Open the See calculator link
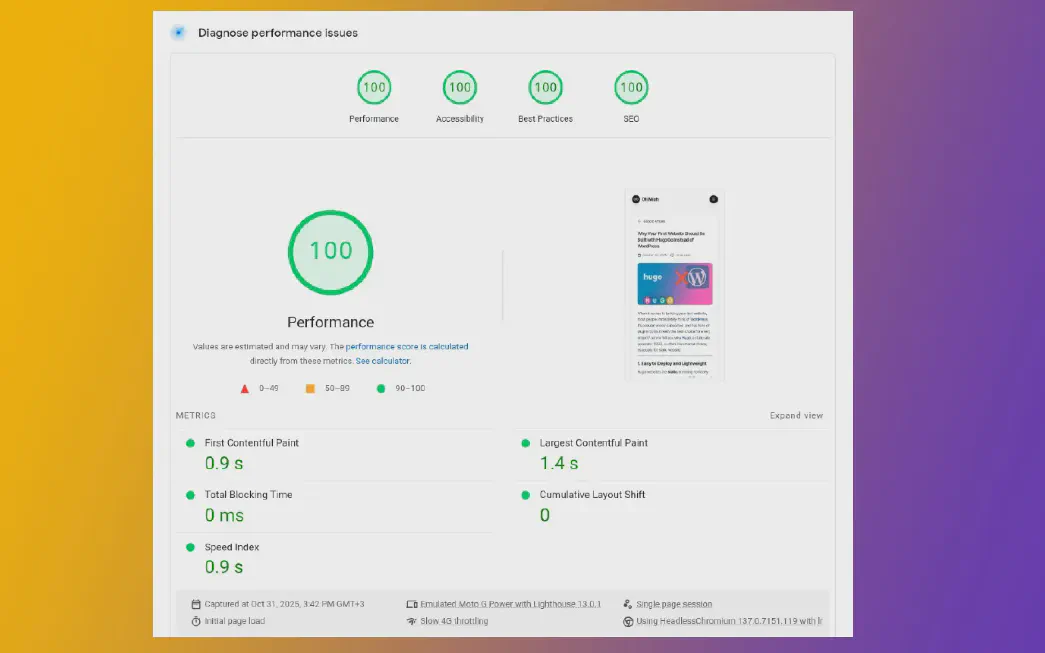The image size is (1045, 653). point(383,360)
